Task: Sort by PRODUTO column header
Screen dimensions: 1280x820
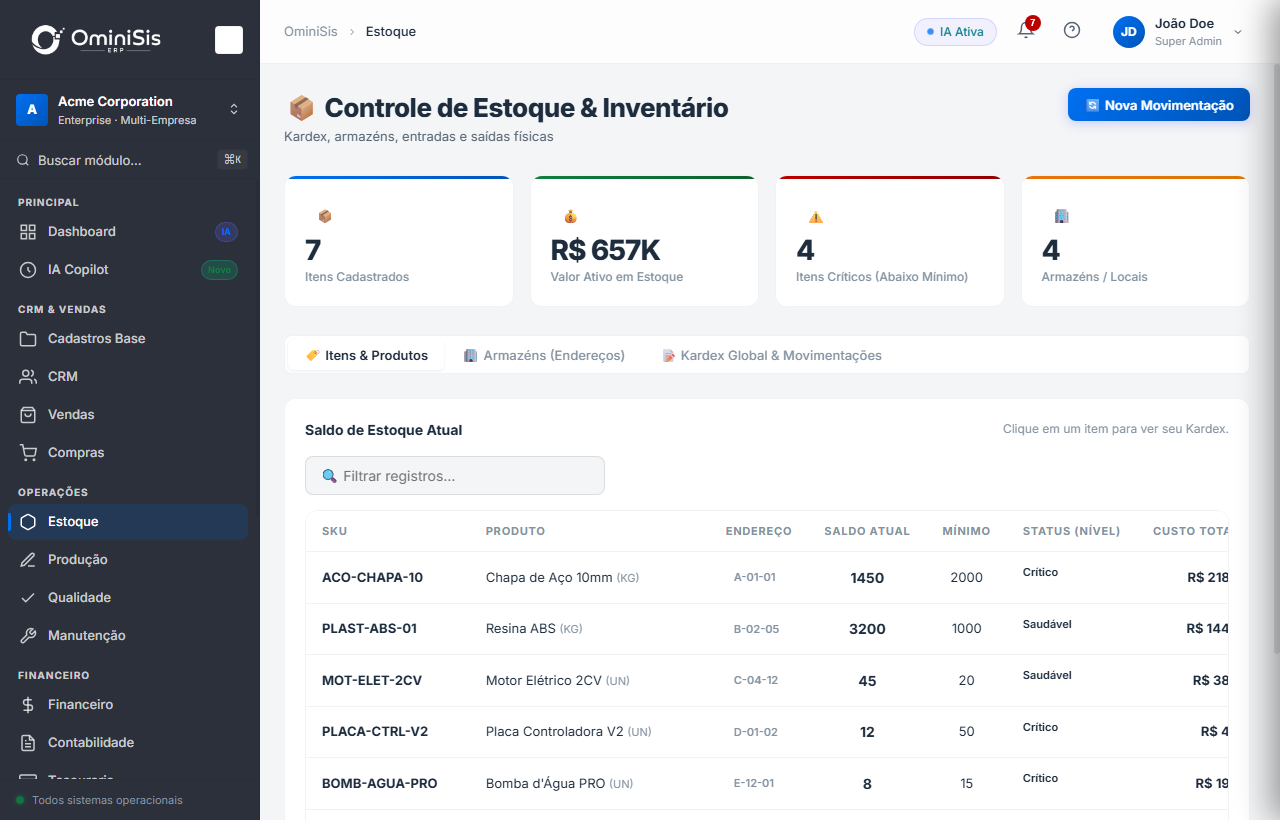Action: [515, 531]
